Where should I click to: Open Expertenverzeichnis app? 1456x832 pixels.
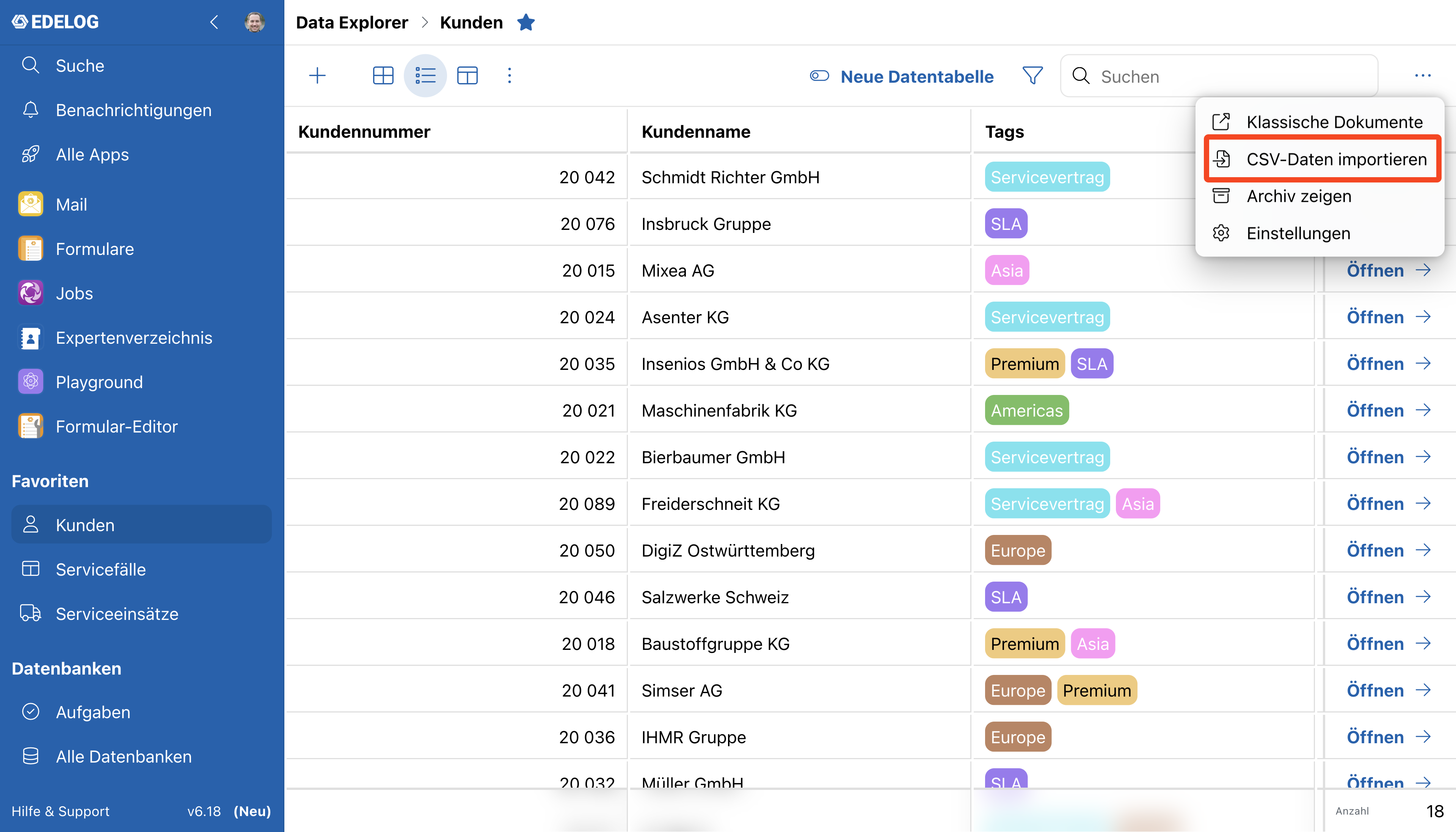click(x=142, y=337)
